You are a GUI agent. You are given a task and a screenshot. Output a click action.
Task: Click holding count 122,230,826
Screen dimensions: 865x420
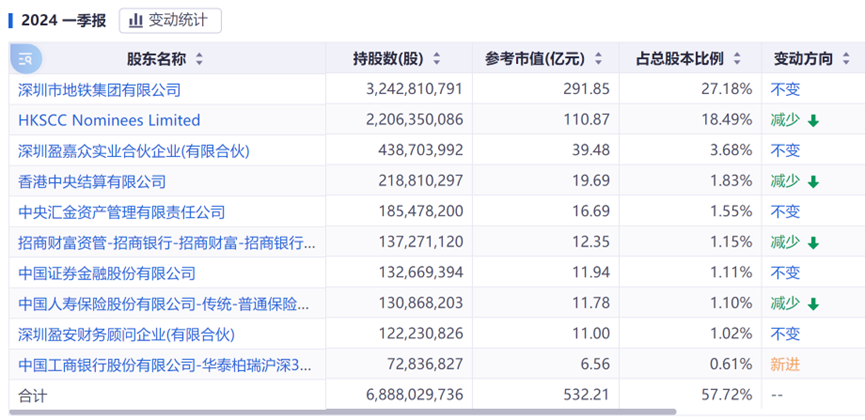(420, 334)
